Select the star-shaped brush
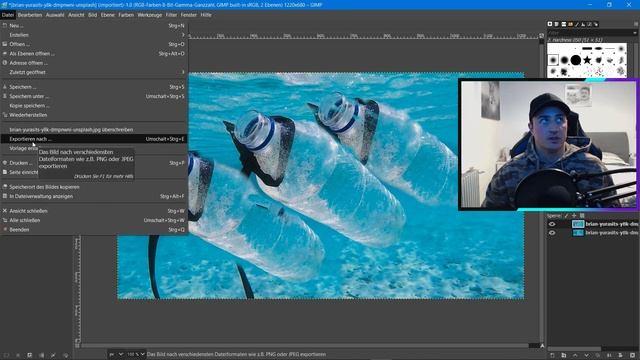Image resolution: width=640 pixels, height=360 pixels. coord(587,60)
